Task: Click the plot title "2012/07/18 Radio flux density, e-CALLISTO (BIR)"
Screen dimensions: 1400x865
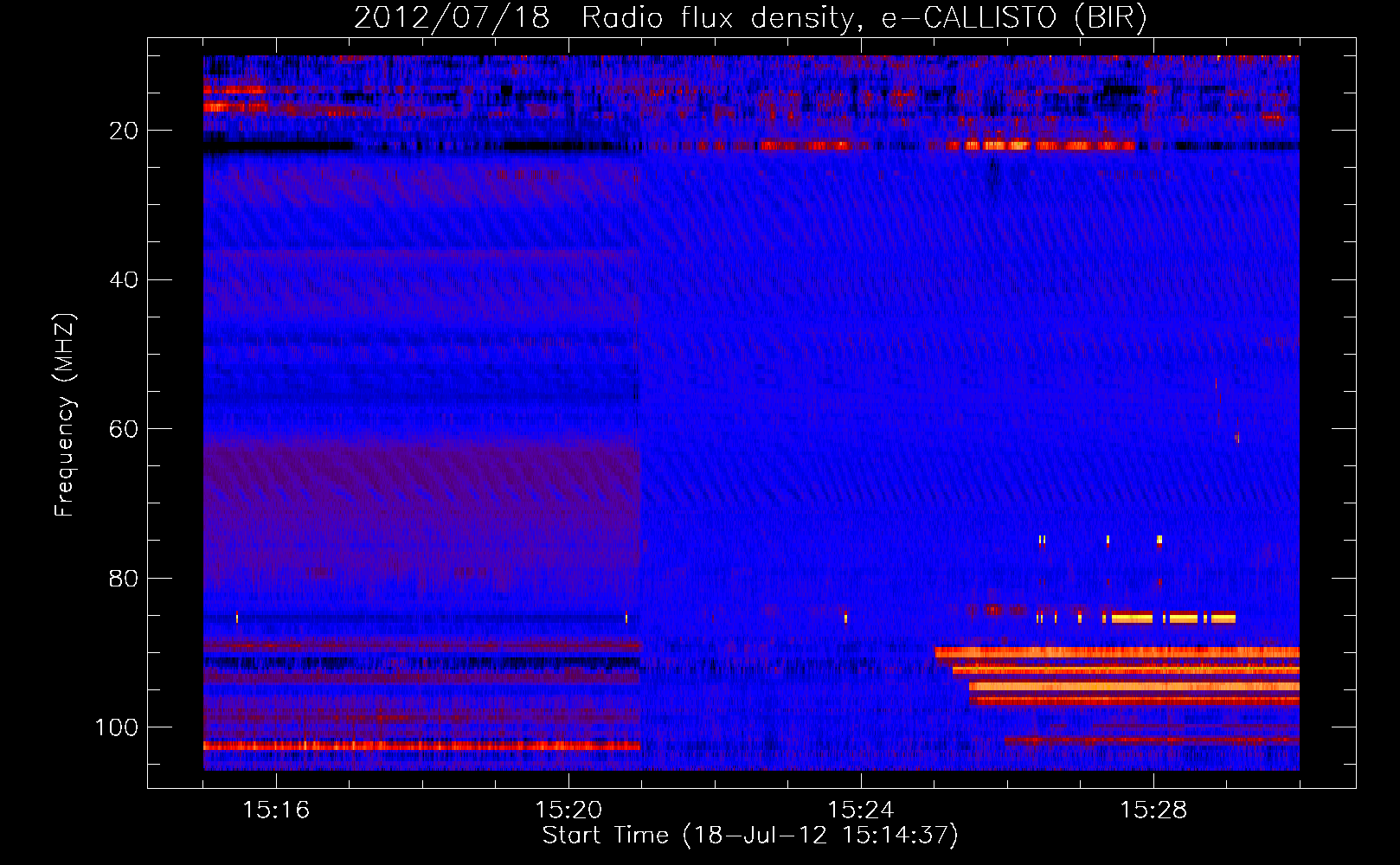Action: pos(750,17)
